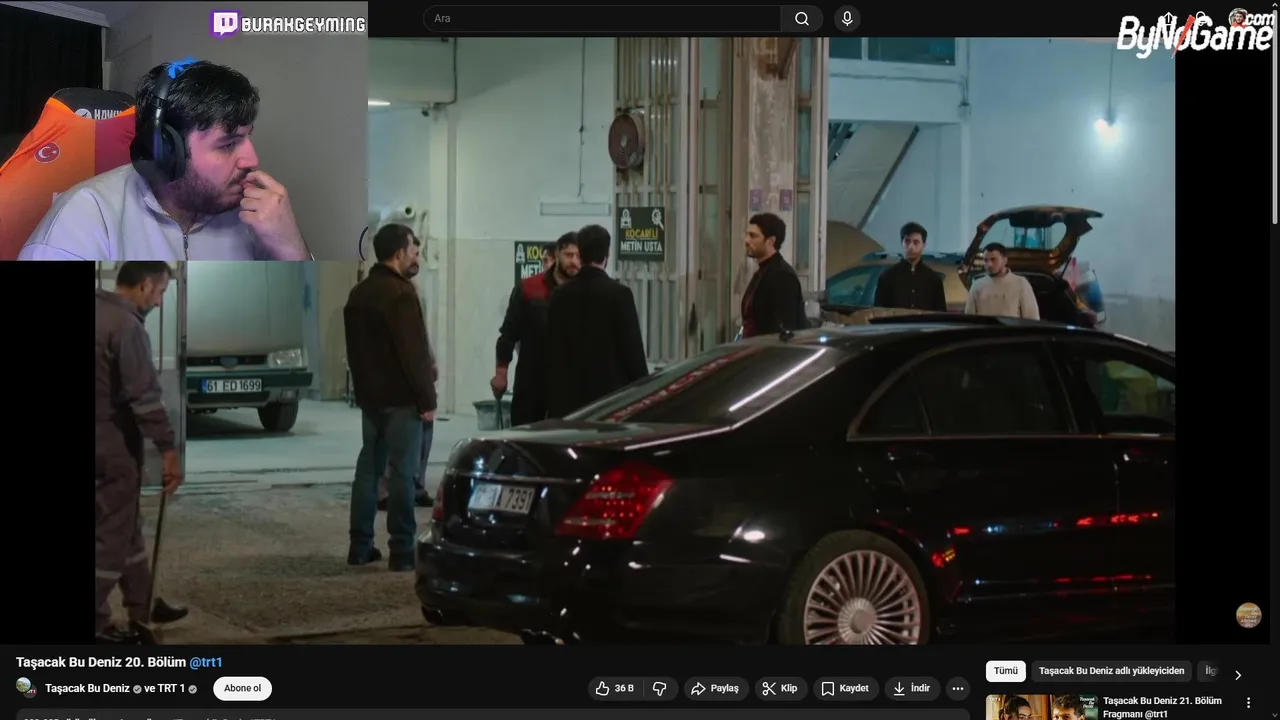Click the 'Taşacak Bu Deniz 20. Bölüm' video title

pyautogui.click(x=101, y=662)
